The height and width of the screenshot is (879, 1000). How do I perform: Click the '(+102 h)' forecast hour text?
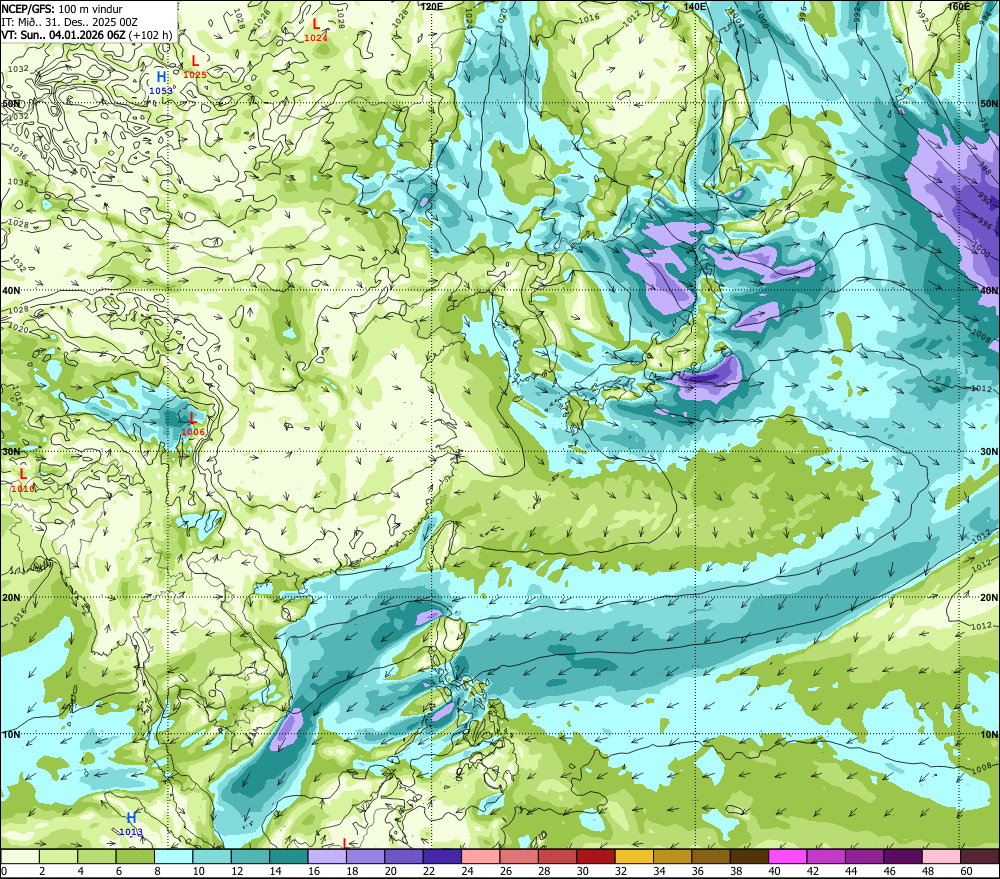tap(151, 35)
